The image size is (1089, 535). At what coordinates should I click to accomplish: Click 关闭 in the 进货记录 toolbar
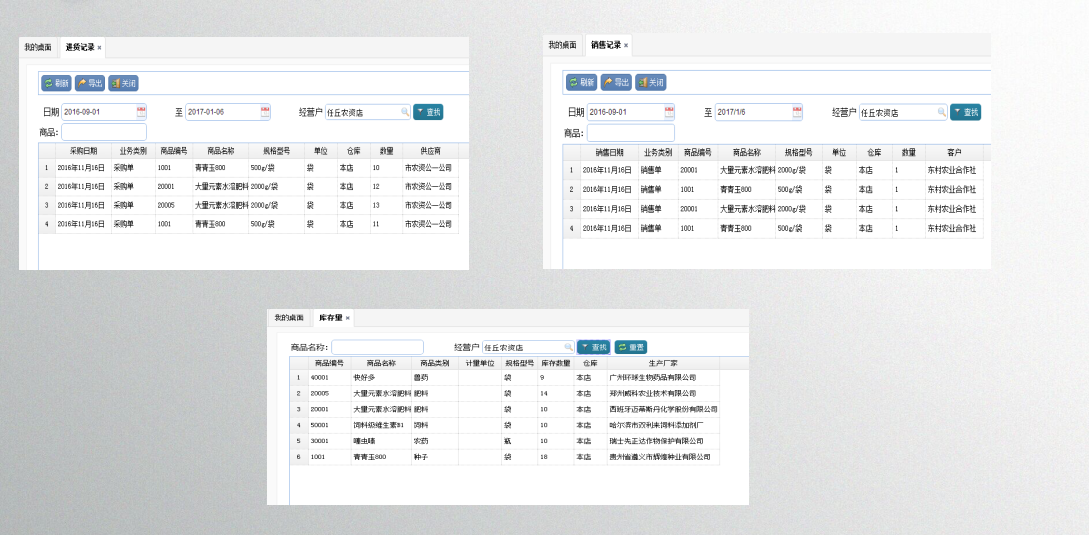123,83
